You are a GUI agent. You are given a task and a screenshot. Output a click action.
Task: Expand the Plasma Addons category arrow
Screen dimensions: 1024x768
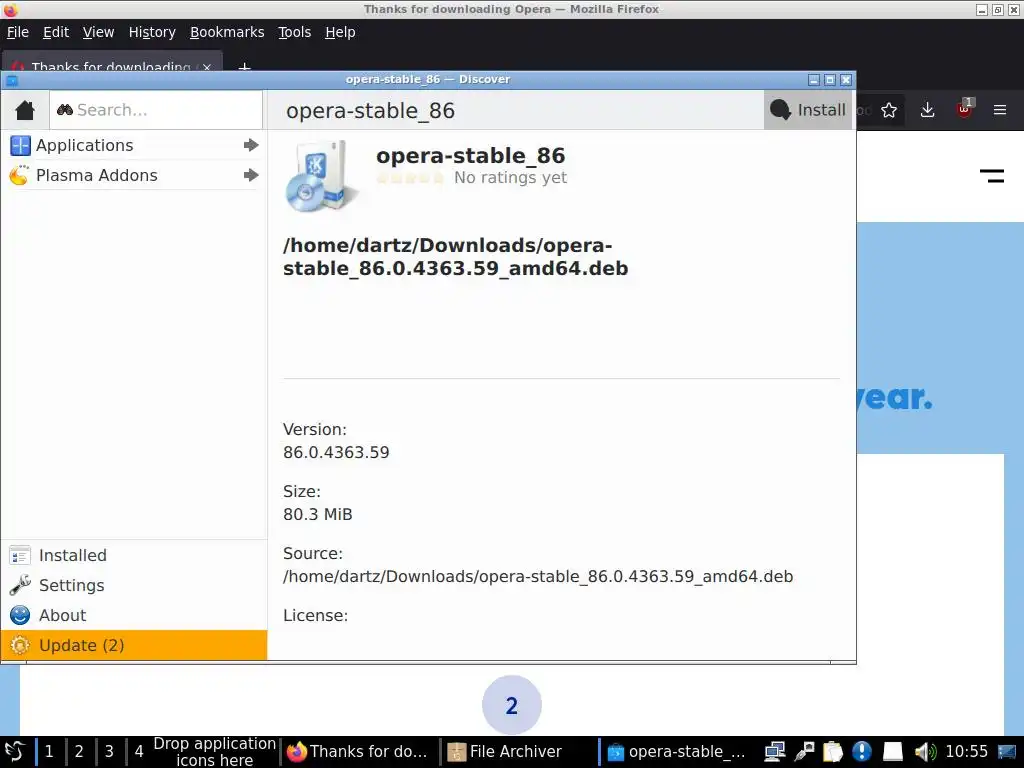pyautogui.click(x=251, y=175)
